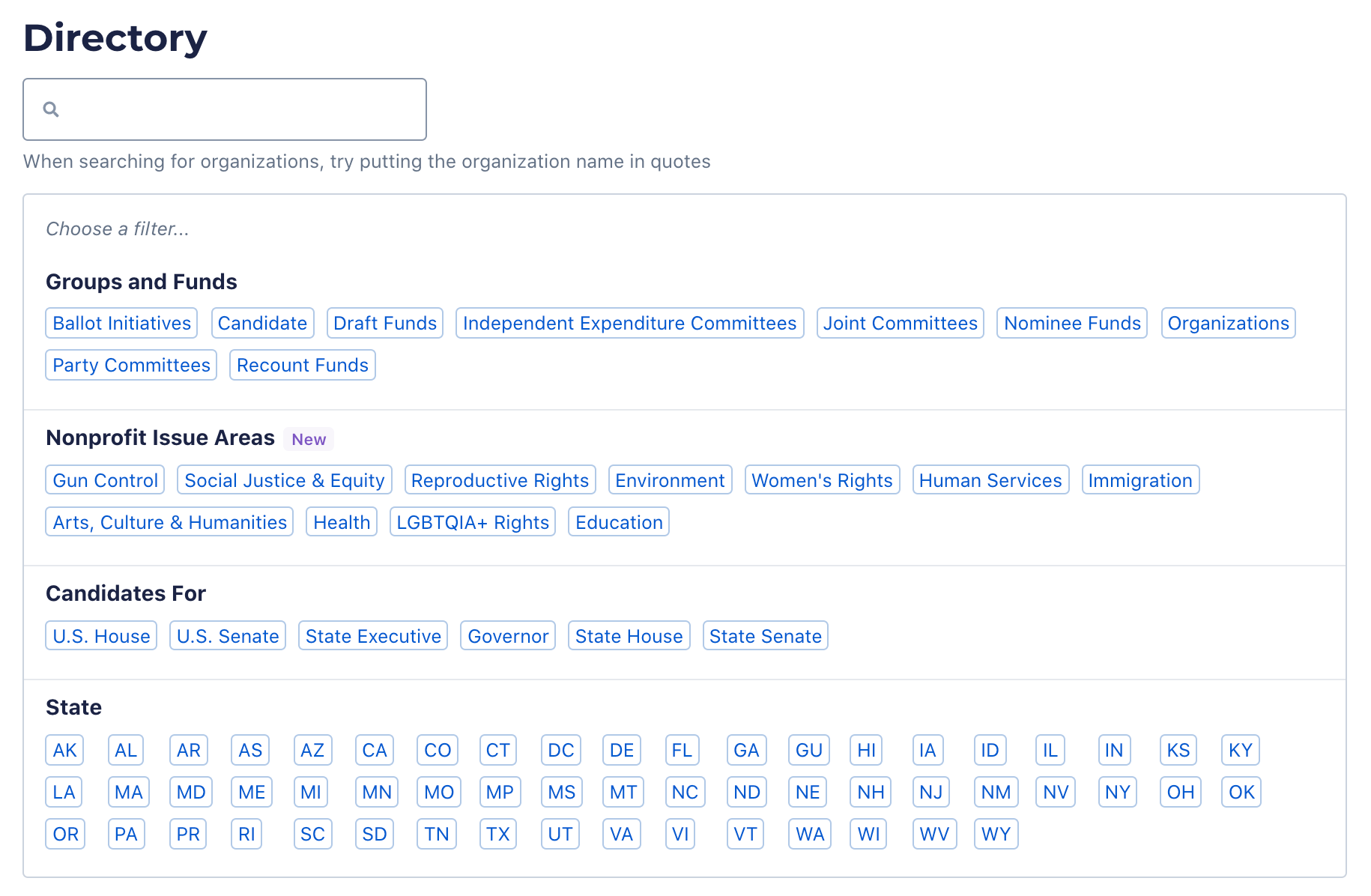Select the SC state tag
This screenshot has width=1371, height=896.
[312, 834]
